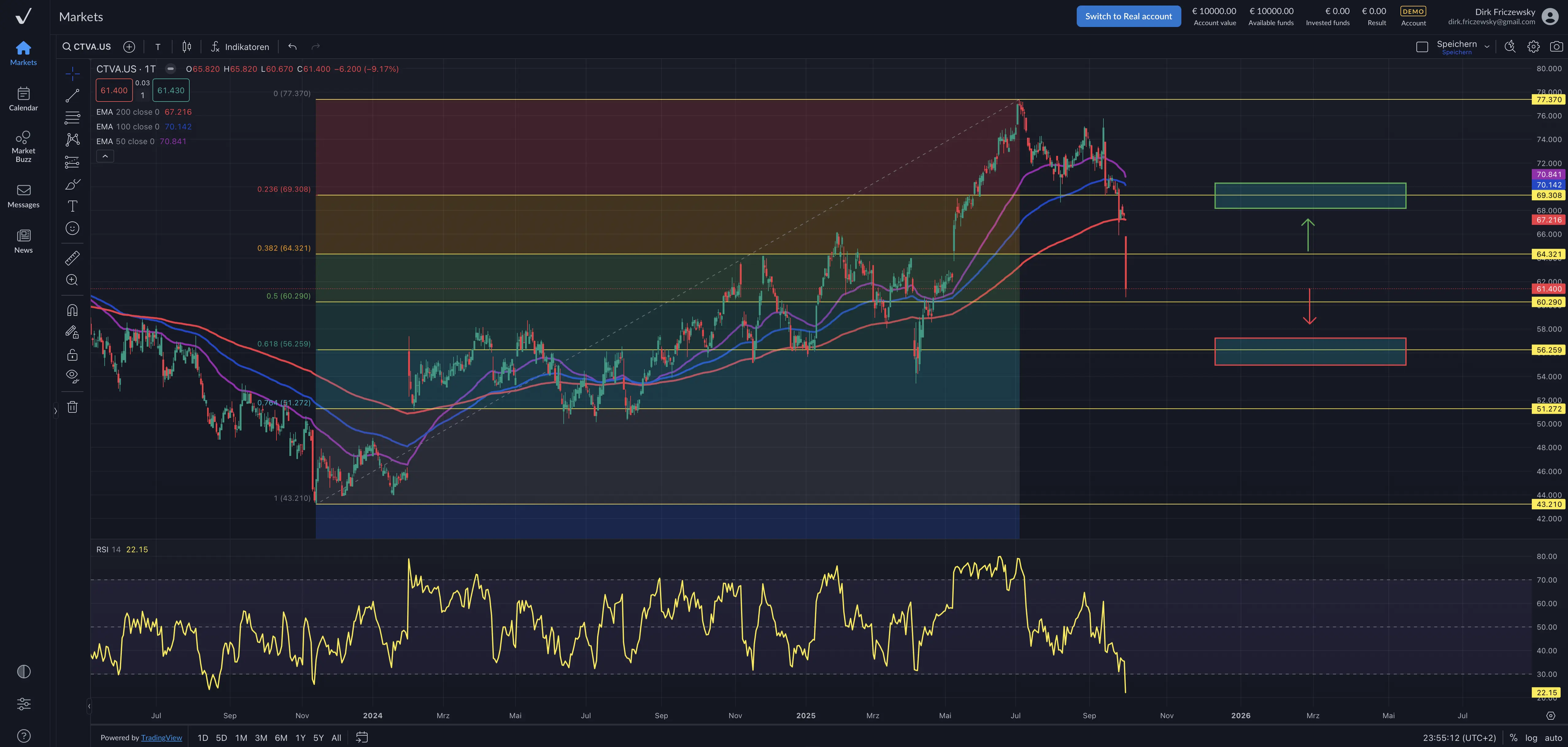Toggle log scale on price axis
This screenshot has width=1568, height=747.
1531,737
